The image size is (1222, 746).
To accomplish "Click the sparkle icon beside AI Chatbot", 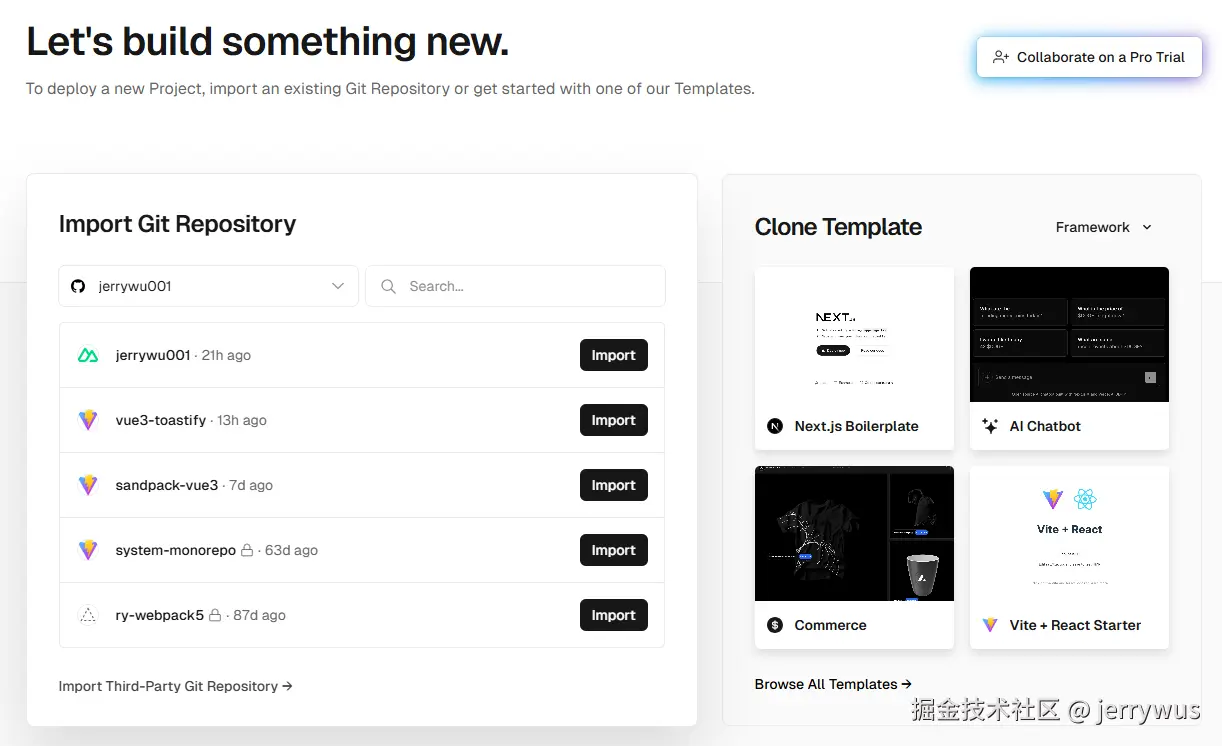I will coord(990,426).
